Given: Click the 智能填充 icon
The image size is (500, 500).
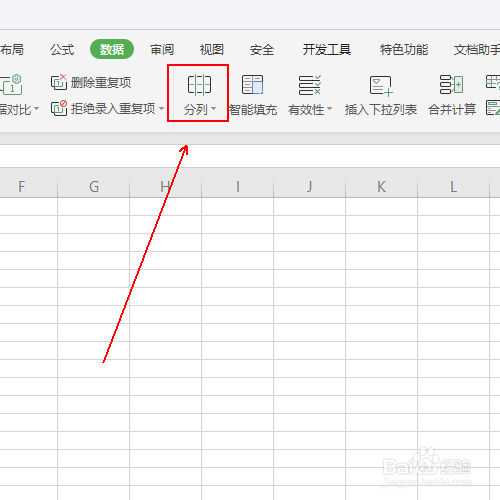Looking at the screenshot, I should point(253,85).
